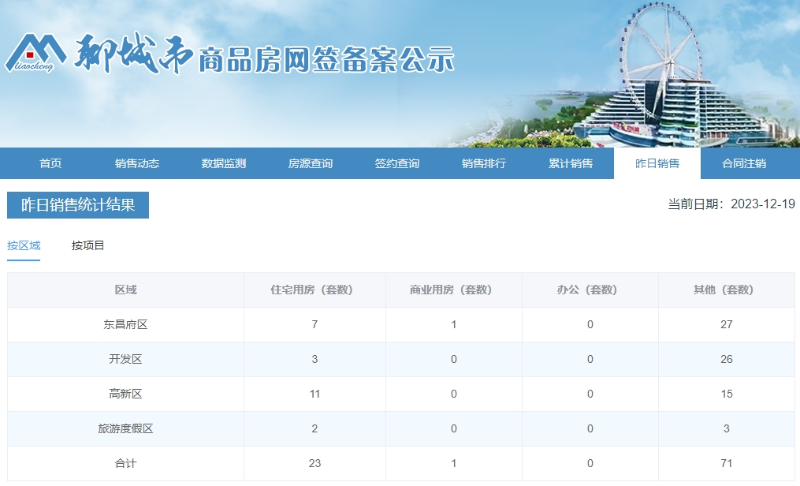Click the current date 2023-12-19 text
The width and height of the screenshot is (800, 486).
[762, 204]
